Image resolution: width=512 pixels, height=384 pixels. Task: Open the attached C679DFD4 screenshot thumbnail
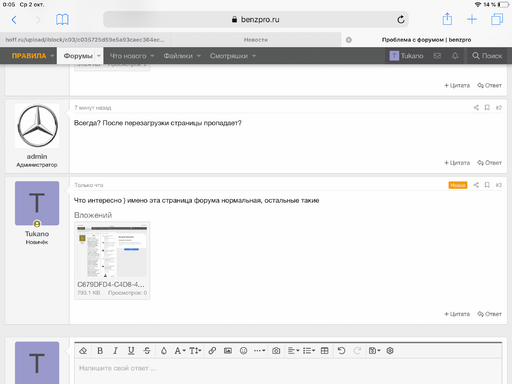(x=112, y=251)
